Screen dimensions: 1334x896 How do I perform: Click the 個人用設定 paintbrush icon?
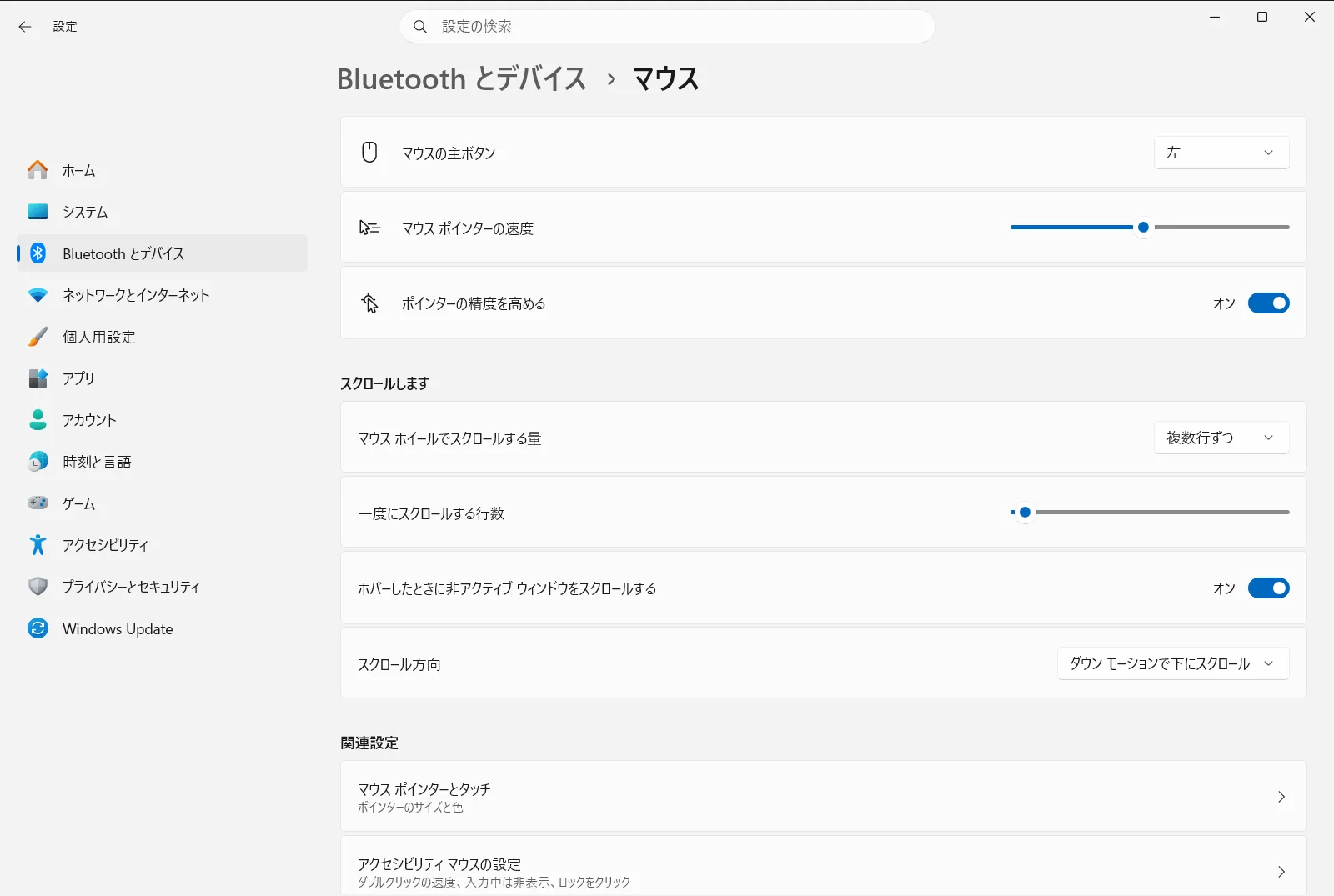[x=38, y=337]
